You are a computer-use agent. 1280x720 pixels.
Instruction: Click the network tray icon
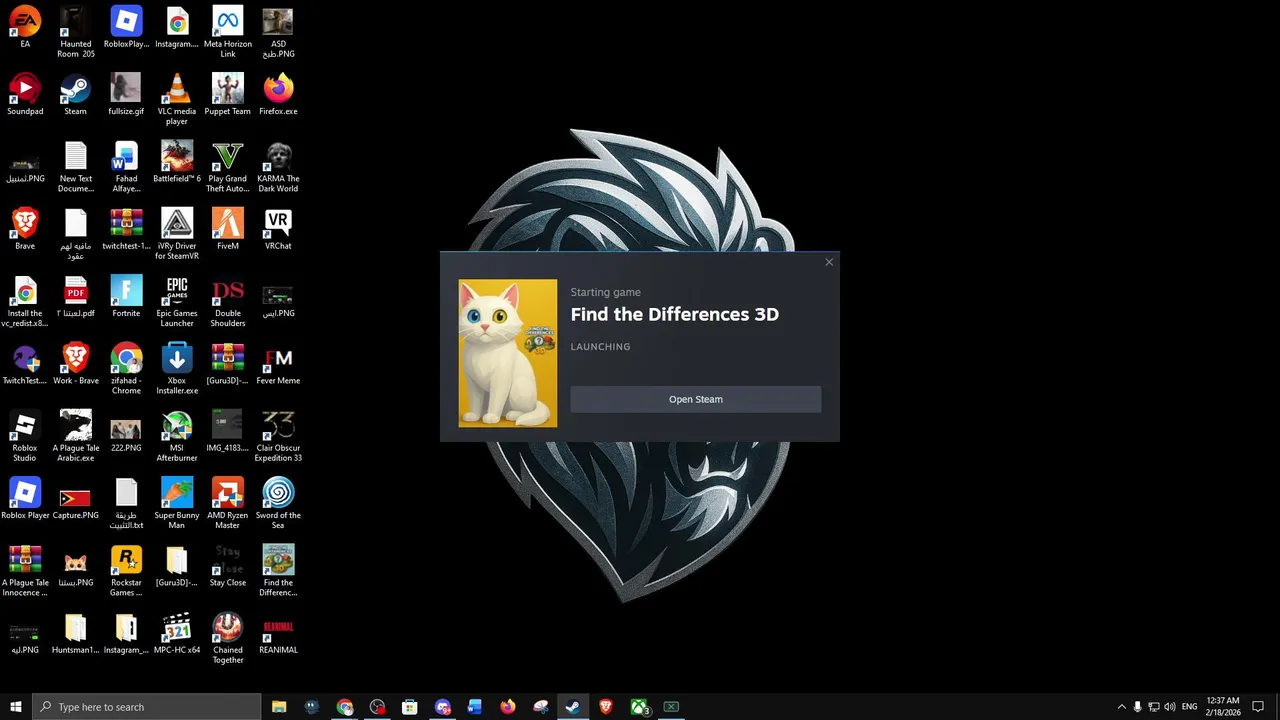coord(1153,707)
